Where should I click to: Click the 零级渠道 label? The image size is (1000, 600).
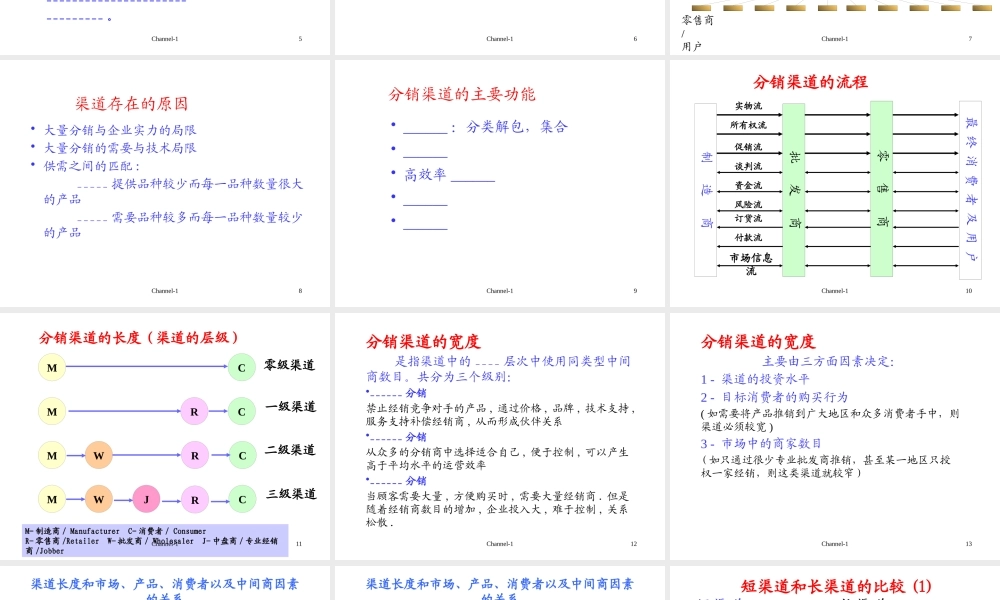tap(290, 365)
